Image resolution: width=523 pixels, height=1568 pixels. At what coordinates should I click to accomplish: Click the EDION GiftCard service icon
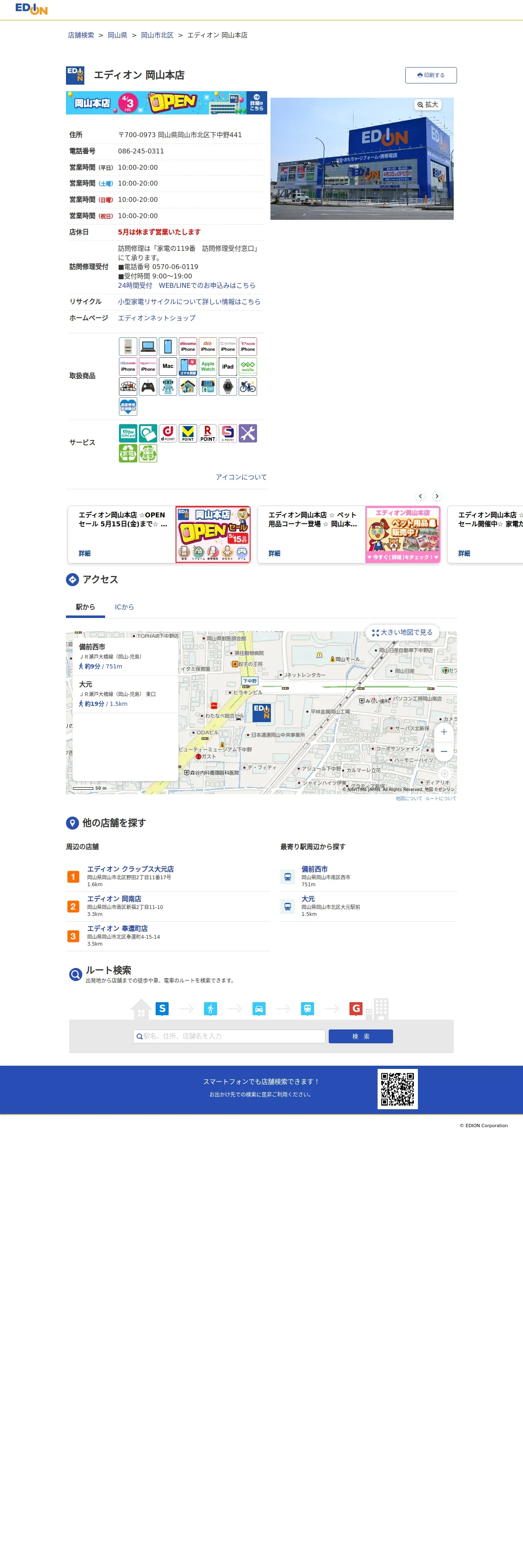click(128, 434)
